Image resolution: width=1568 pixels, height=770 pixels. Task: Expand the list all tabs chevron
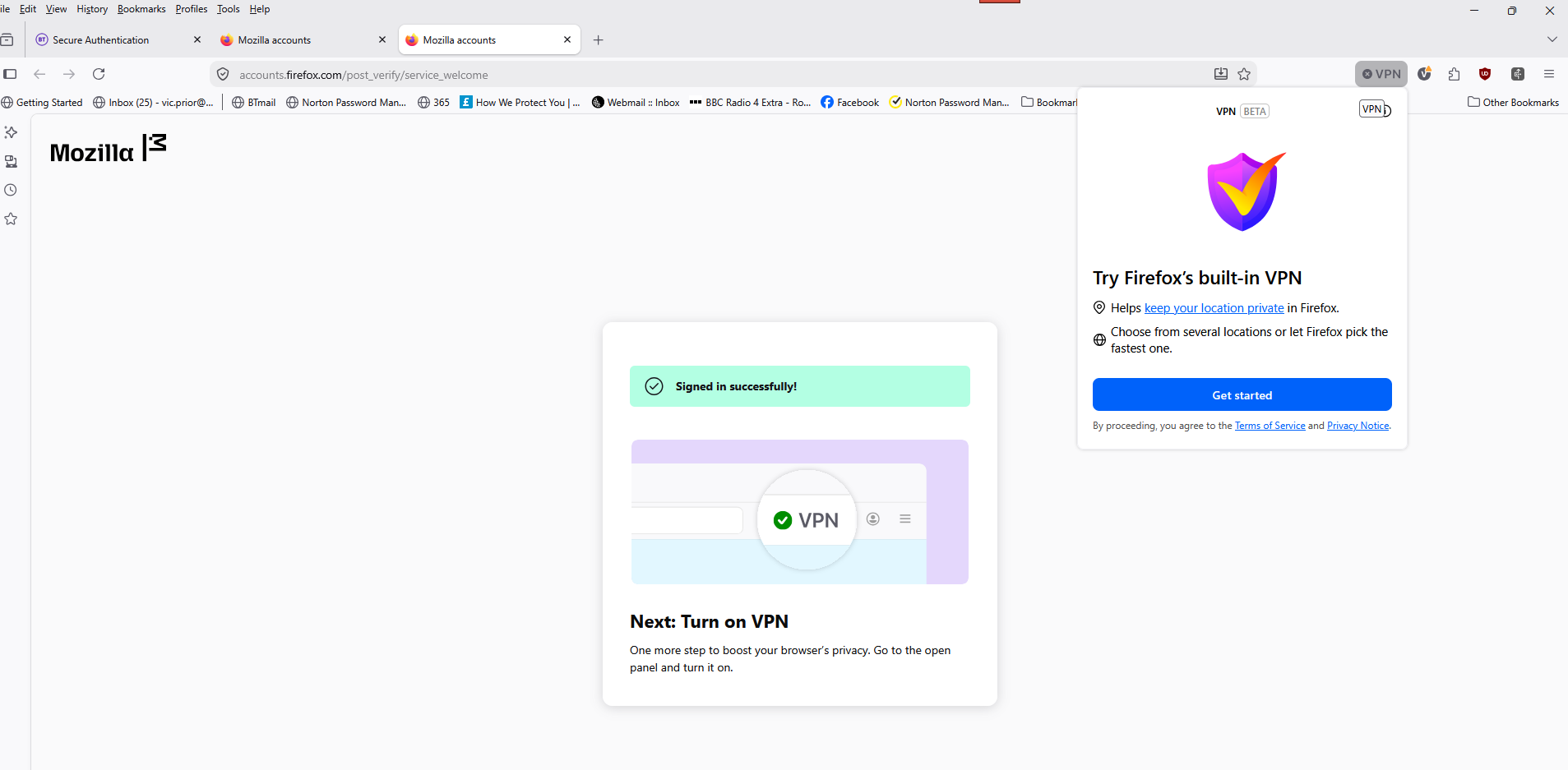(1552, 39)
